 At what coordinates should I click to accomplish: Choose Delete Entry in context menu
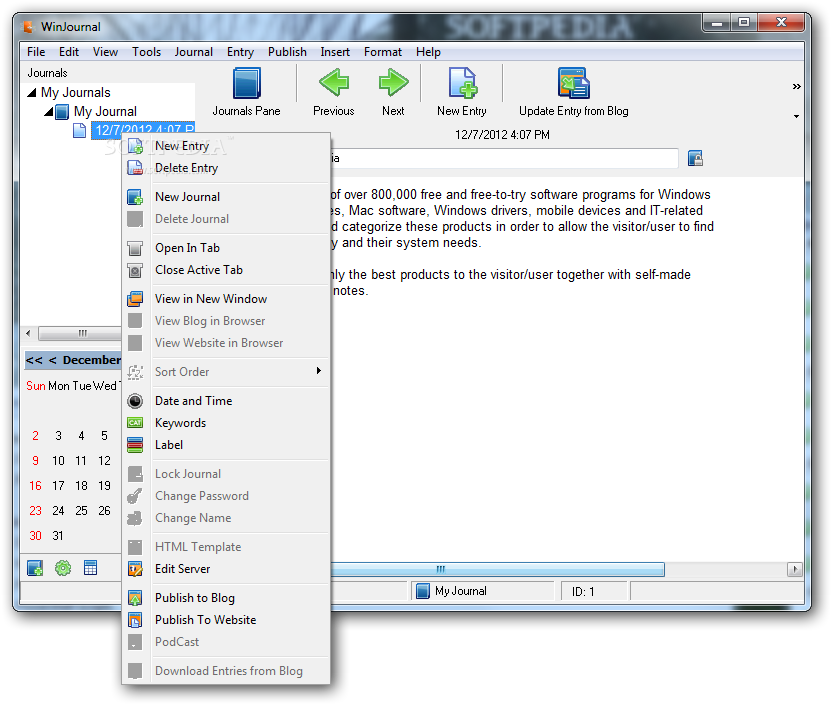[226, 168]
